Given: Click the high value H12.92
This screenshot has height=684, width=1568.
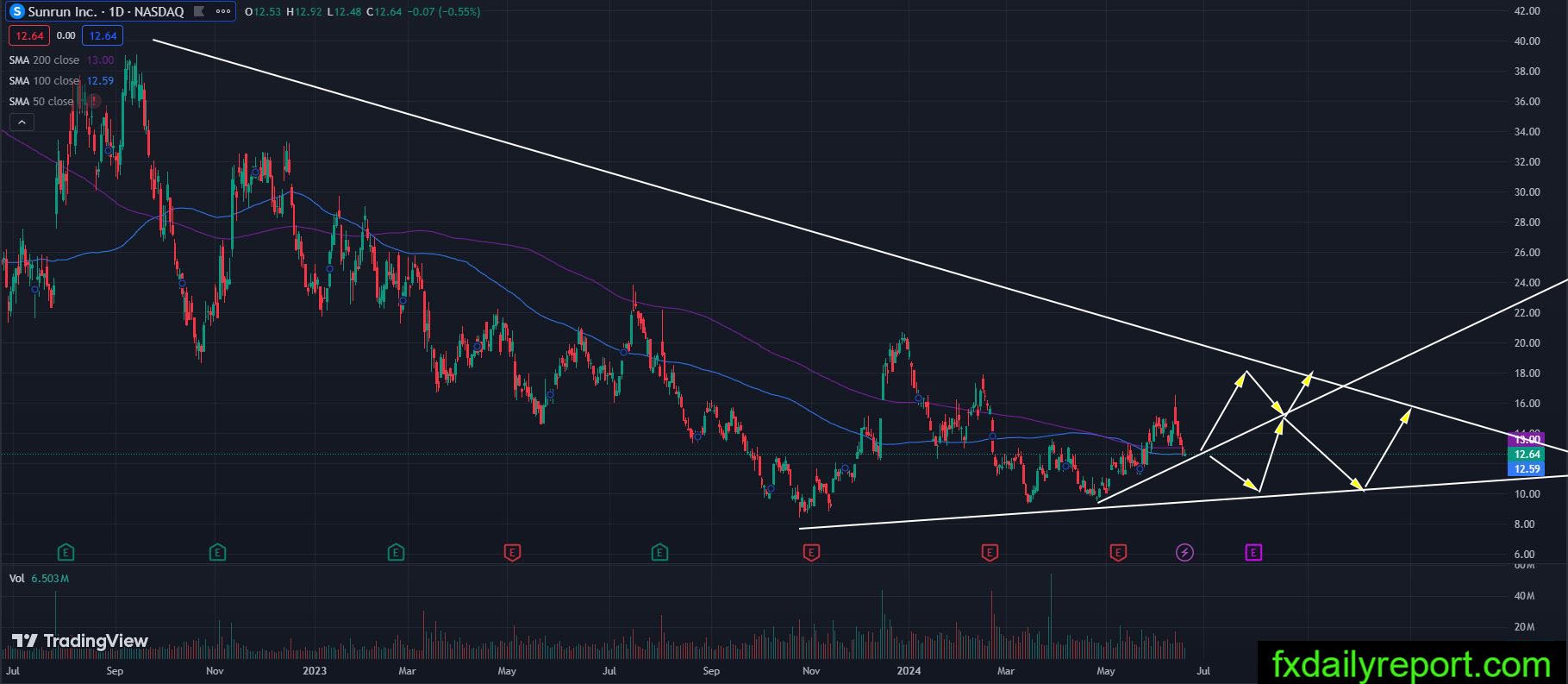Looking at the screenshot, I should (x=304, y=12).
